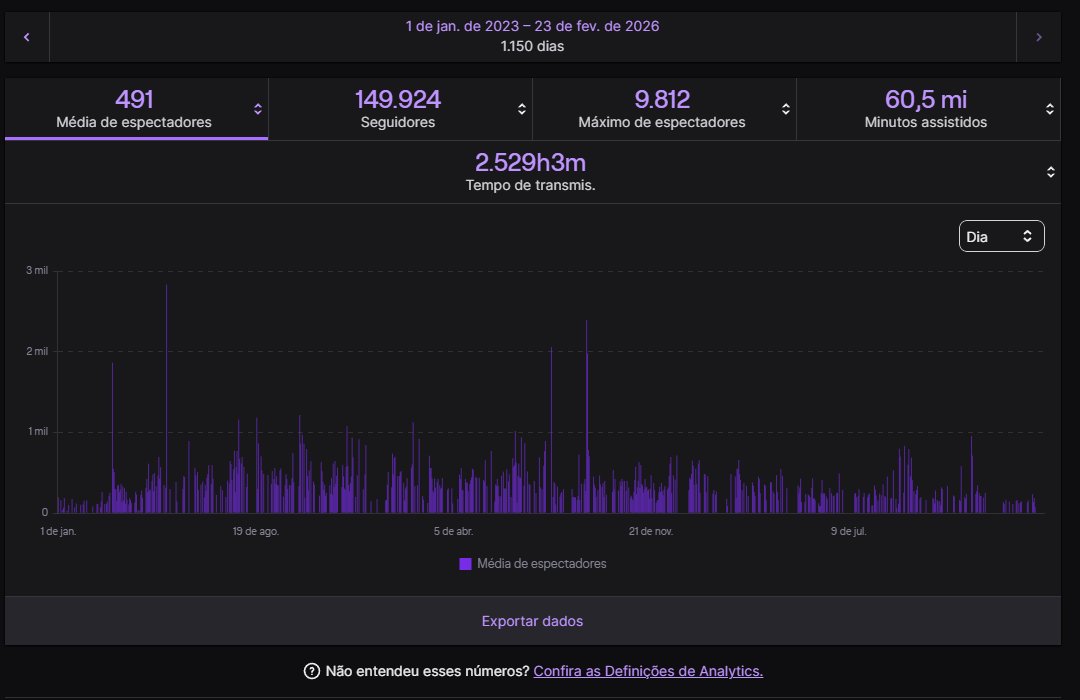Viewport: 1080px width, 700px height.
Task: Click the 19 de ago. axis date
Action: (256, 531)
